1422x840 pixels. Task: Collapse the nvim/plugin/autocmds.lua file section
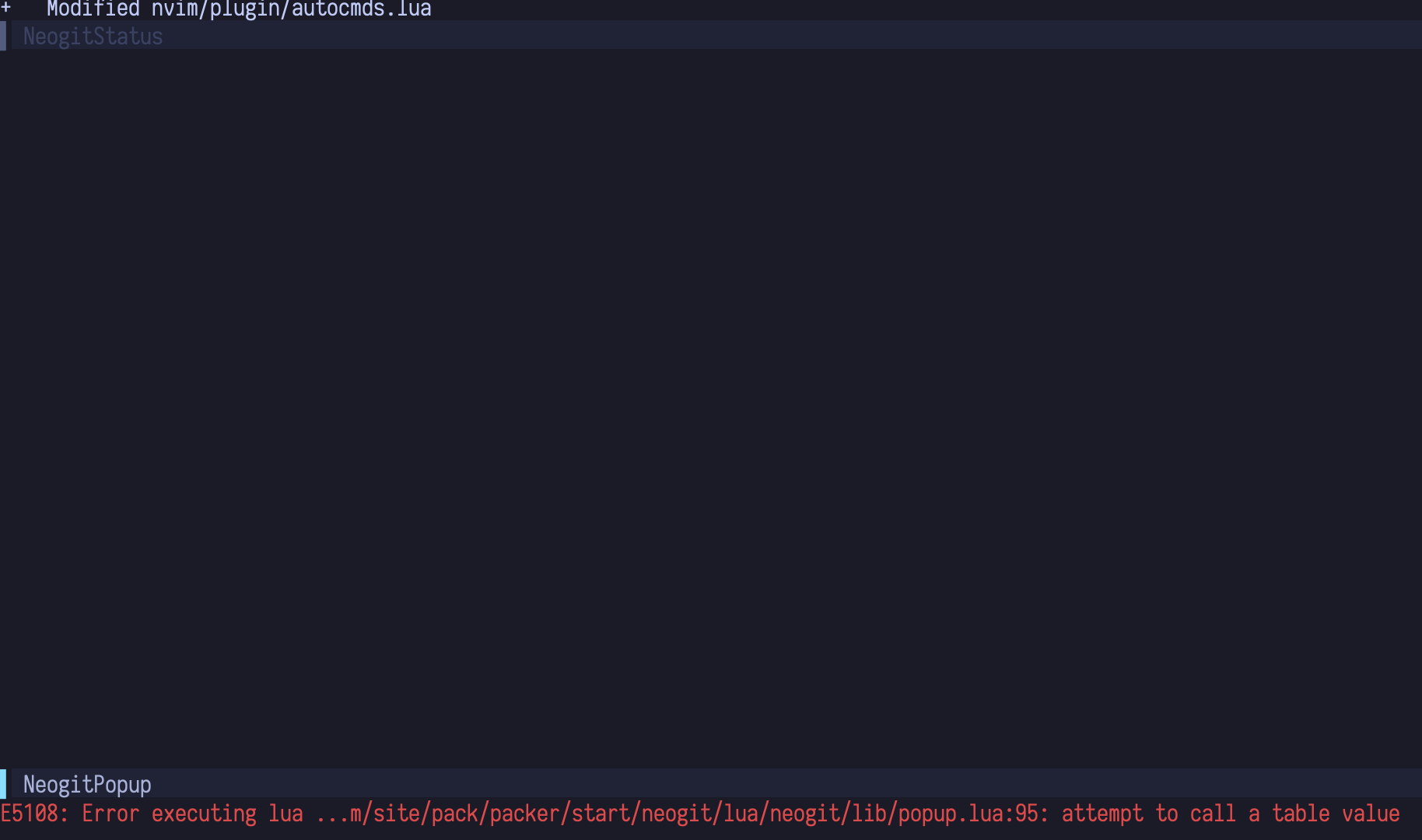(x=233, y=8)
